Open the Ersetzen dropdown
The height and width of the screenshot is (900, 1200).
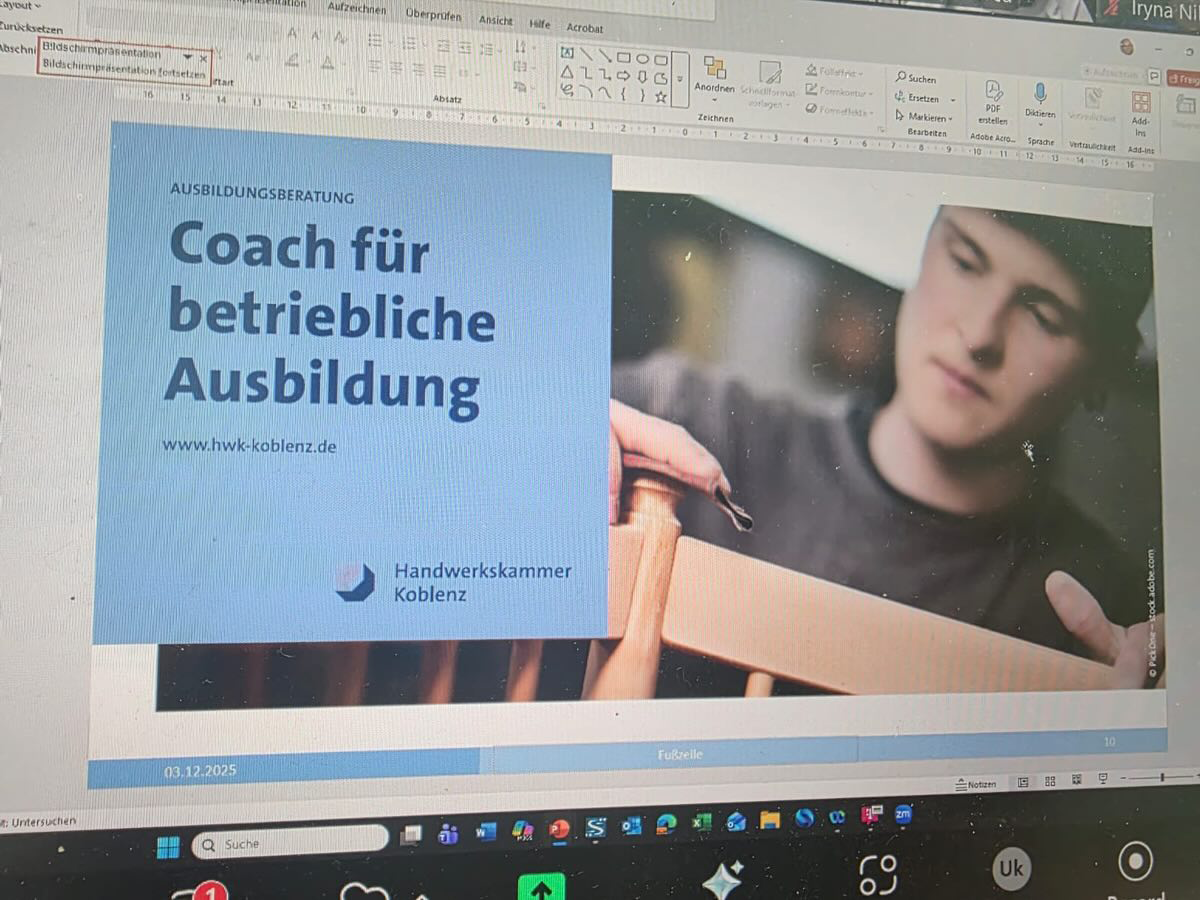click(952, 99)
